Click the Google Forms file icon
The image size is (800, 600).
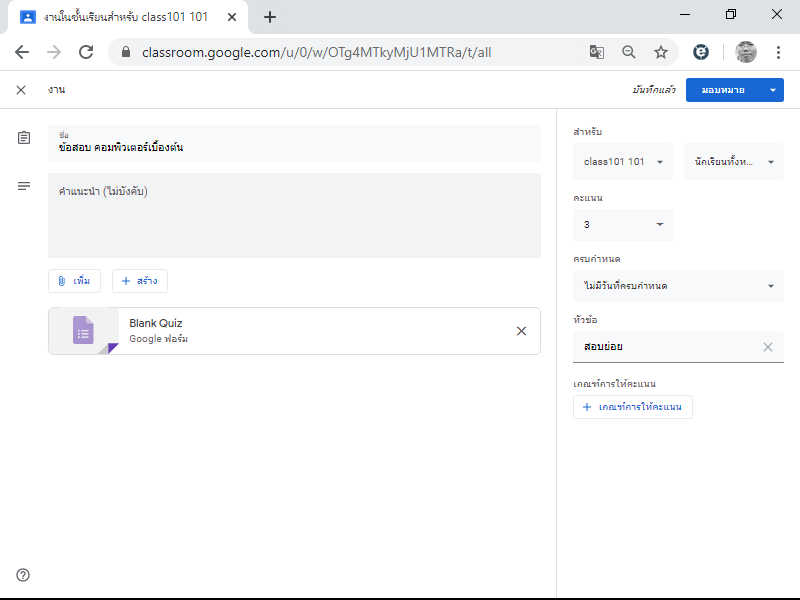[x=83, y=330]
